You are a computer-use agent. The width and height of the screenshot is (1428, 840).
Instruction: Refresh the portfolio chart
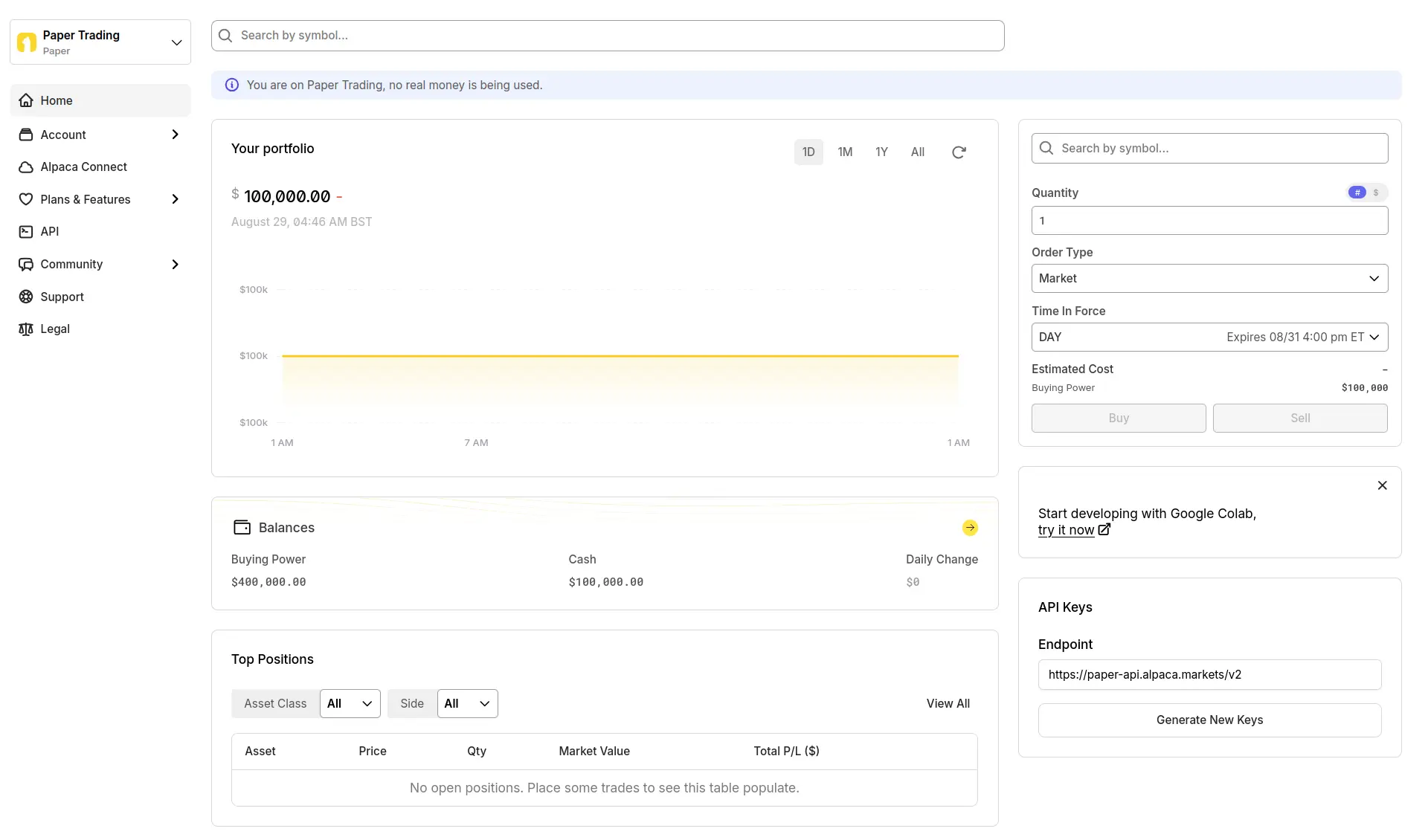click(959, 152)
